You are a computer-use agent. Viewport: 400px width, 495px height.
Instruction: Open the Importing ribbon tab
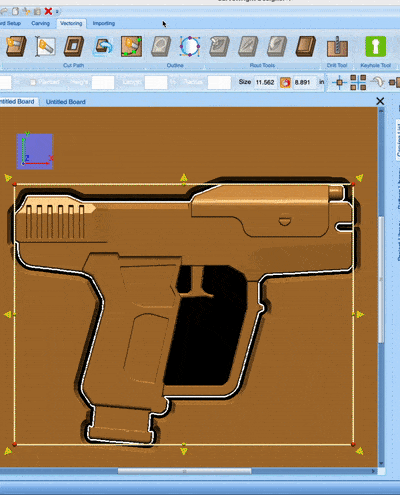coord(104,23)
